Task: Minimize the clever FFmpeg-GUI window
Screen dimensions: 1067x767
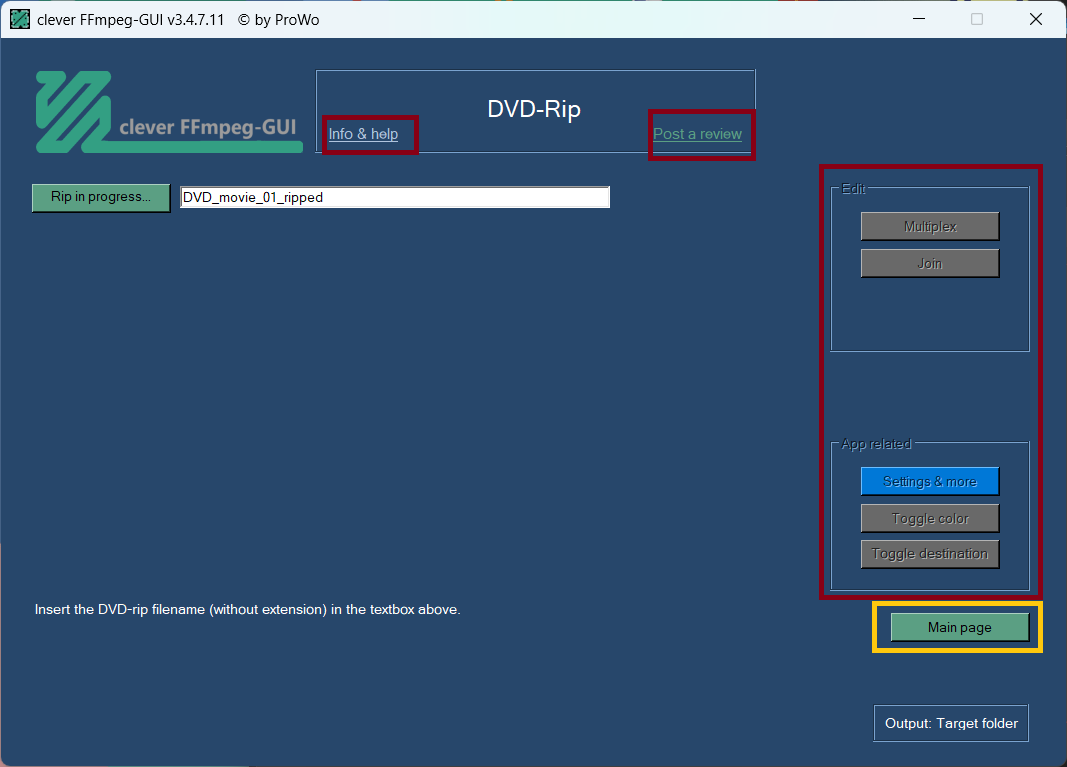Action: pyautogui.click(x=919, y=19)
